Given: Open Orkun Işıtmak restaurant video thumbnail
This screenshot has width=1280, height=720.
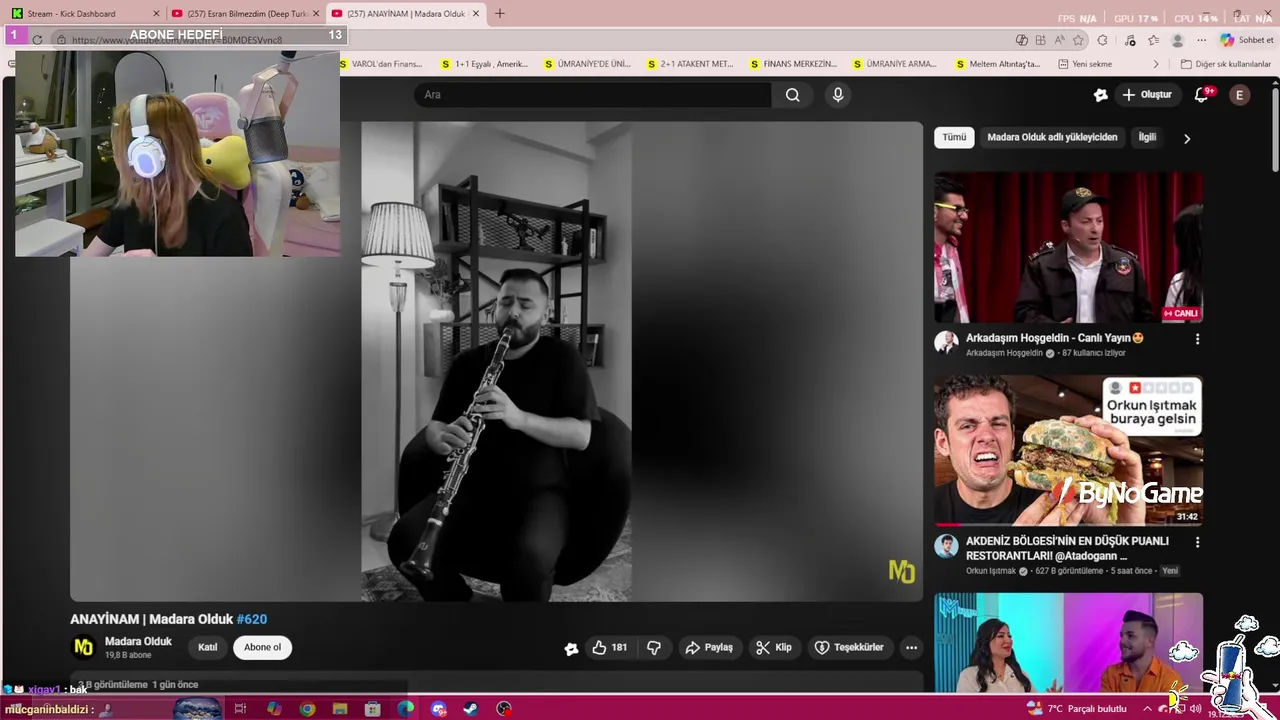Looking at the screenshot, I should click(1069, 451).
